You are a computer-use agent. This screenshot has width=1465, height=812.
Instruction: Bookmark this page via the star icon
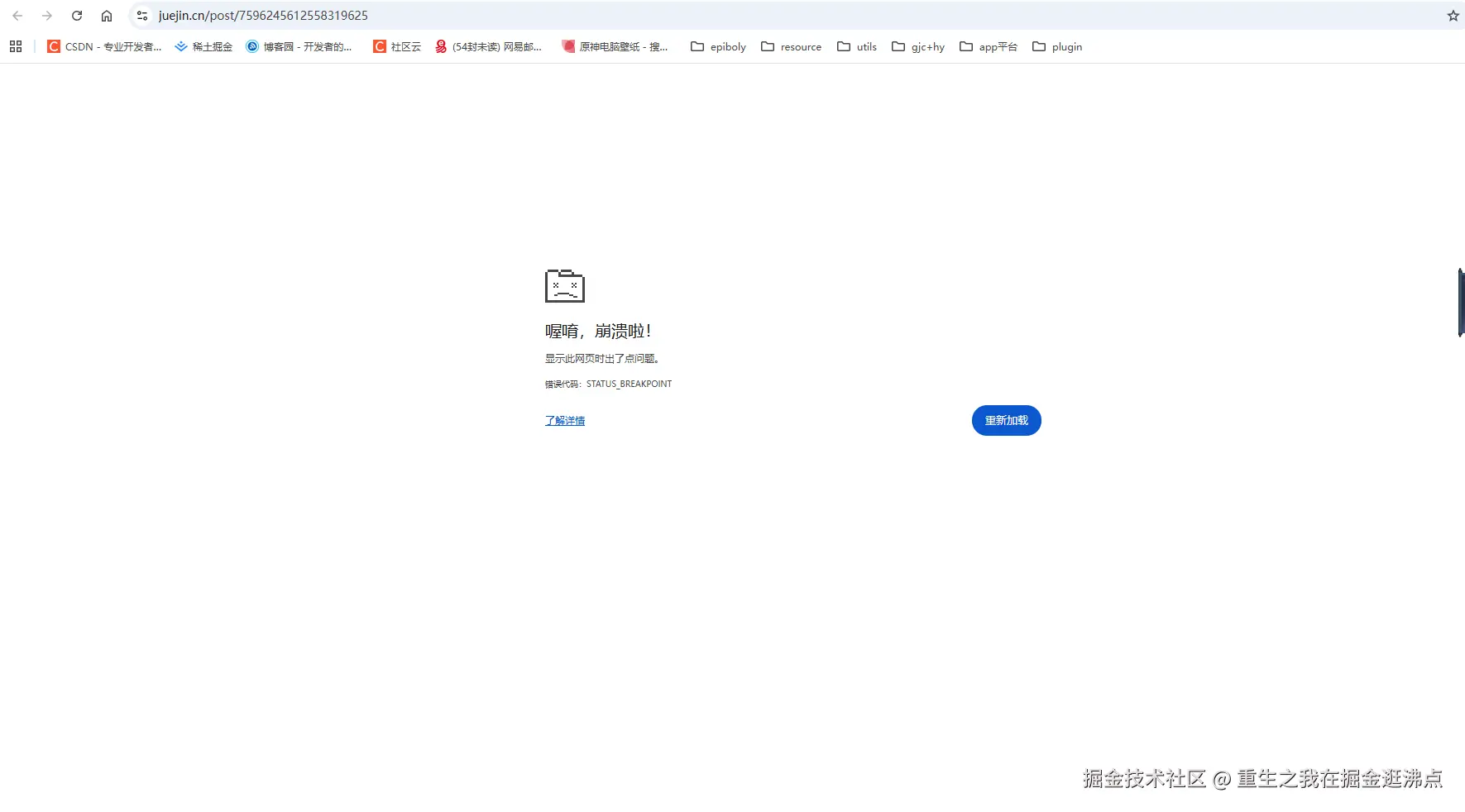tap(1452, 15)
